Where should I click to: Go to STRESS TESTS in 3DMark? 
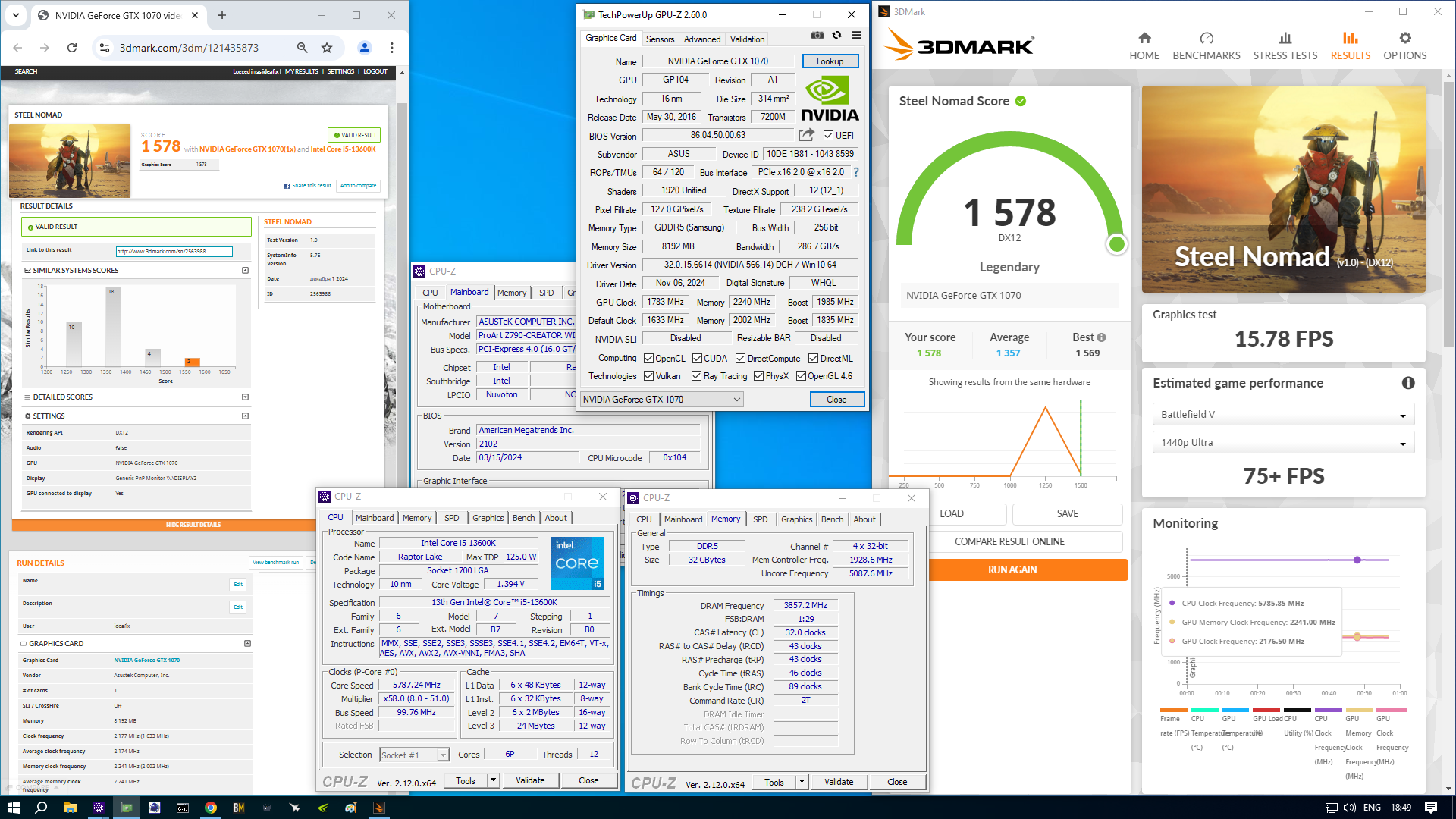point(1285,46)
